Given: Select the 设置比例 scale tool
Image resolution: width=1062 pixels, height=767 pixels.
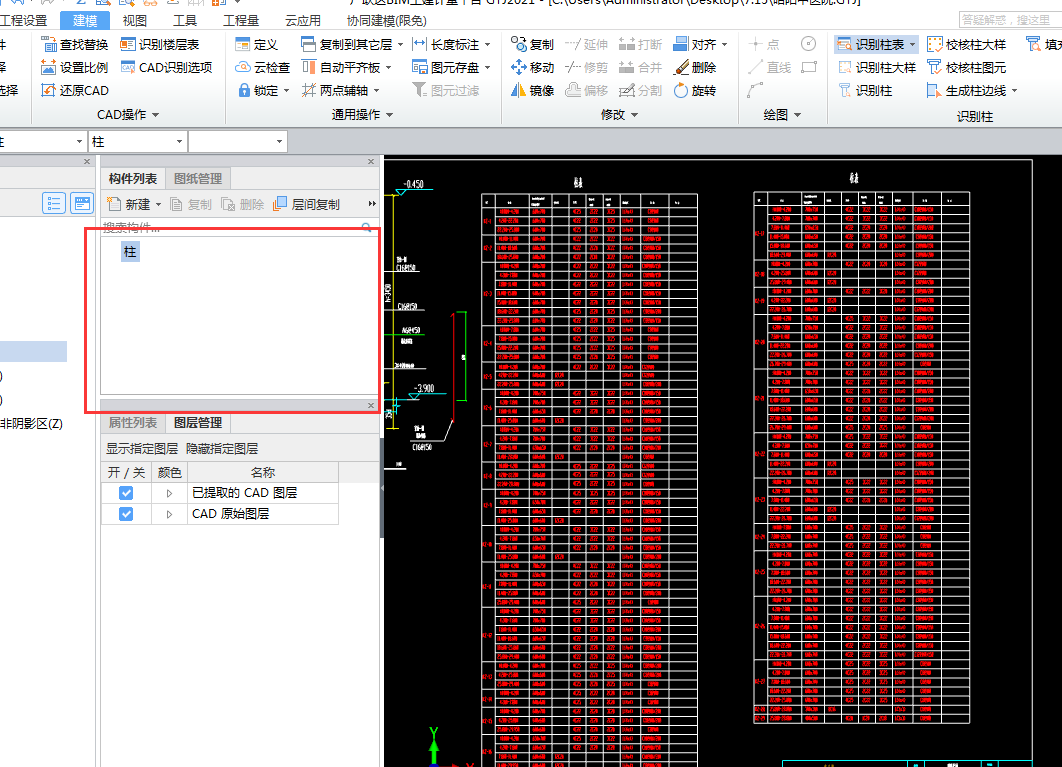Looking at the screenshot, I should [x=75, y=68].
